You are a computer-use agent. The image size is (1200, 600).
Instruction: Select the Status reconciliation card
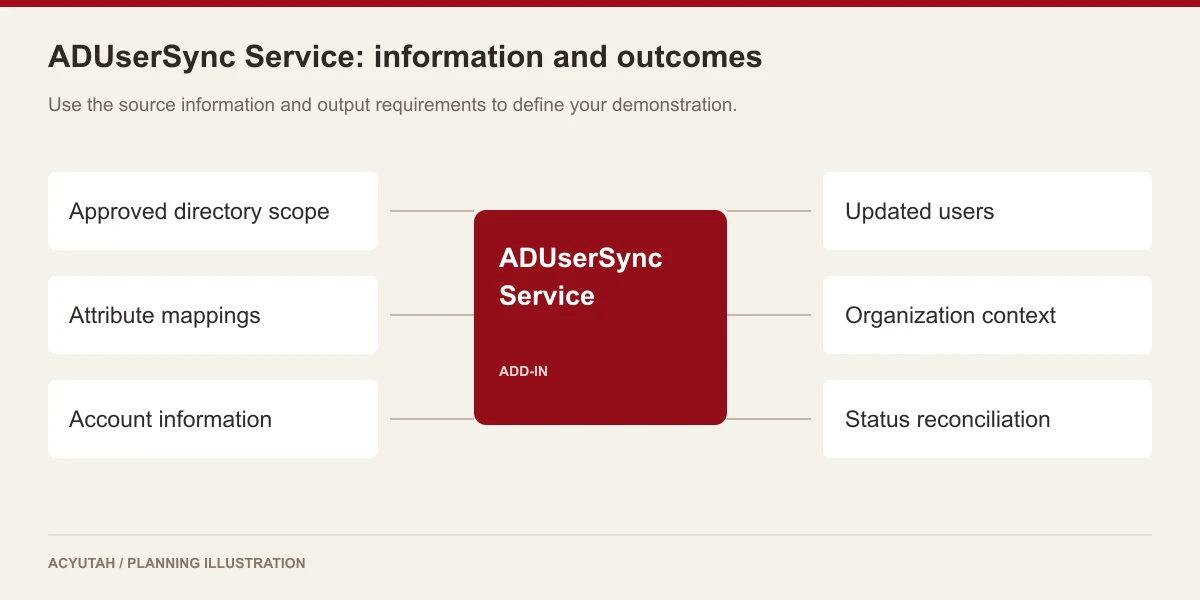point(987,419)
